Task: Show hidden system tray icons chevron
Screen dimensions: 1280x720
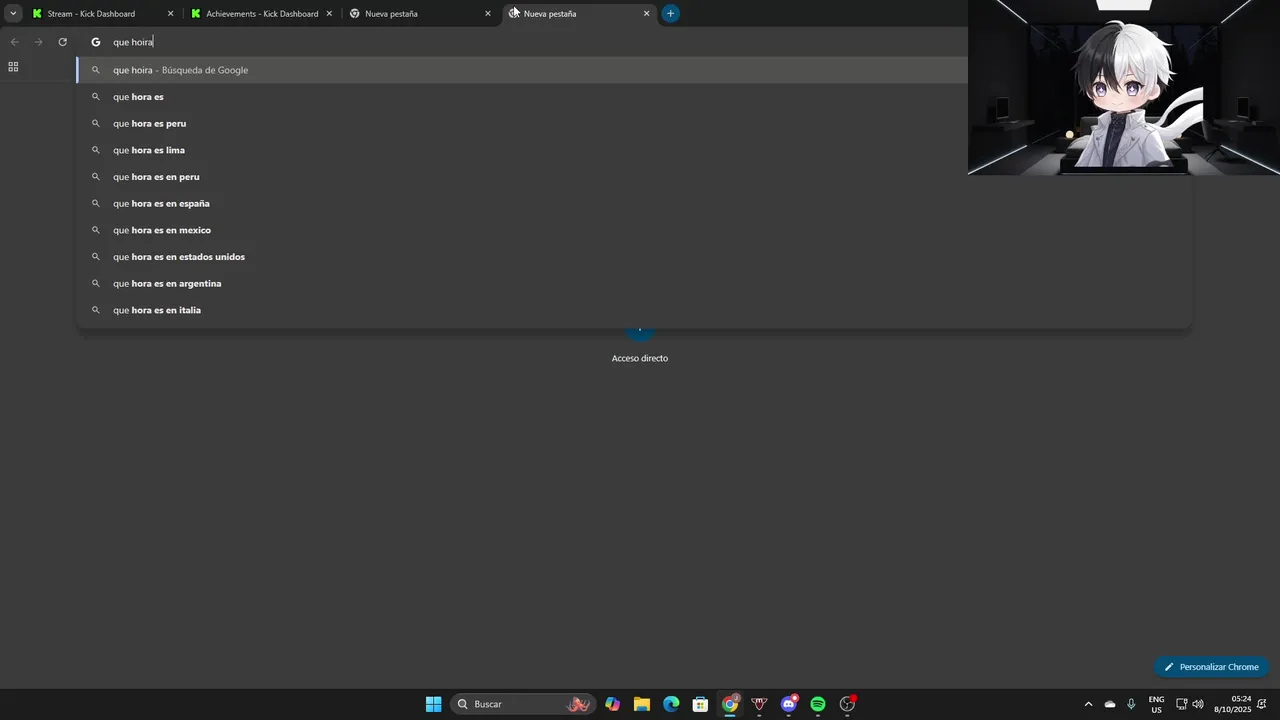Action: coord(1088,704)
